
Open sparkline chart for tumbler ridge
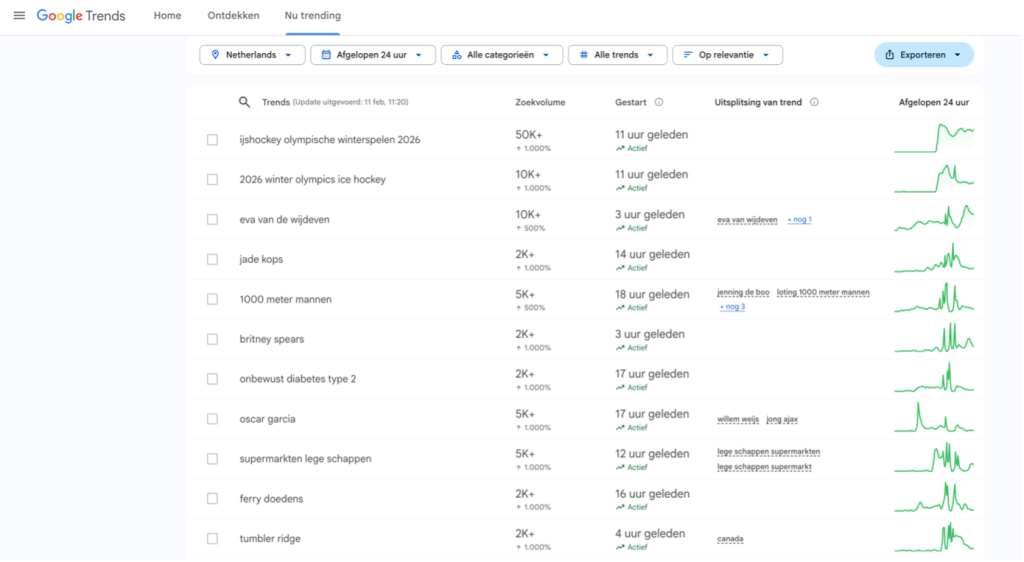coord(934,538)
